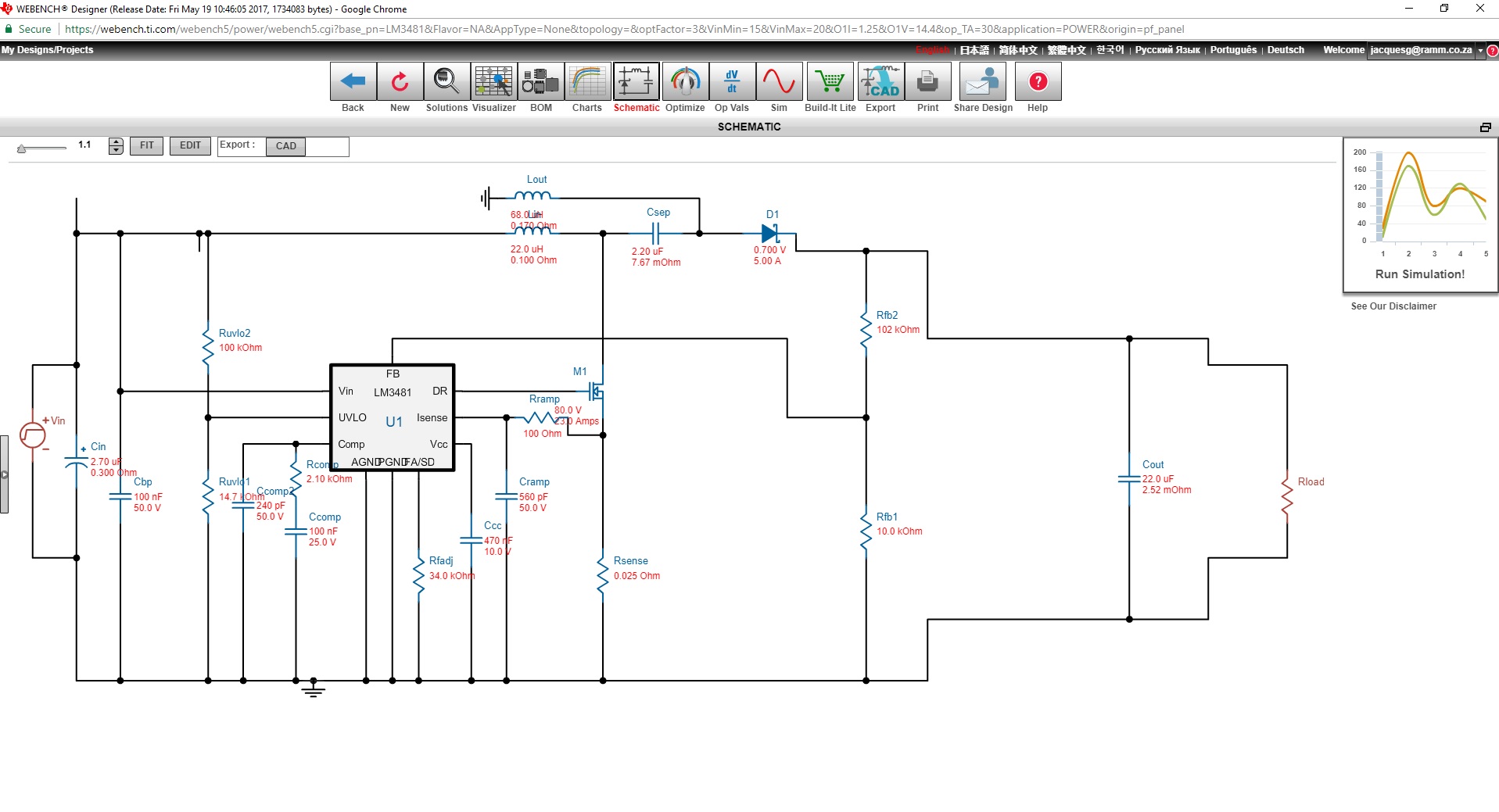Open the Charts toolbar icon
This screenshot has height=812, width=1499.
click(x=587, y=81)
